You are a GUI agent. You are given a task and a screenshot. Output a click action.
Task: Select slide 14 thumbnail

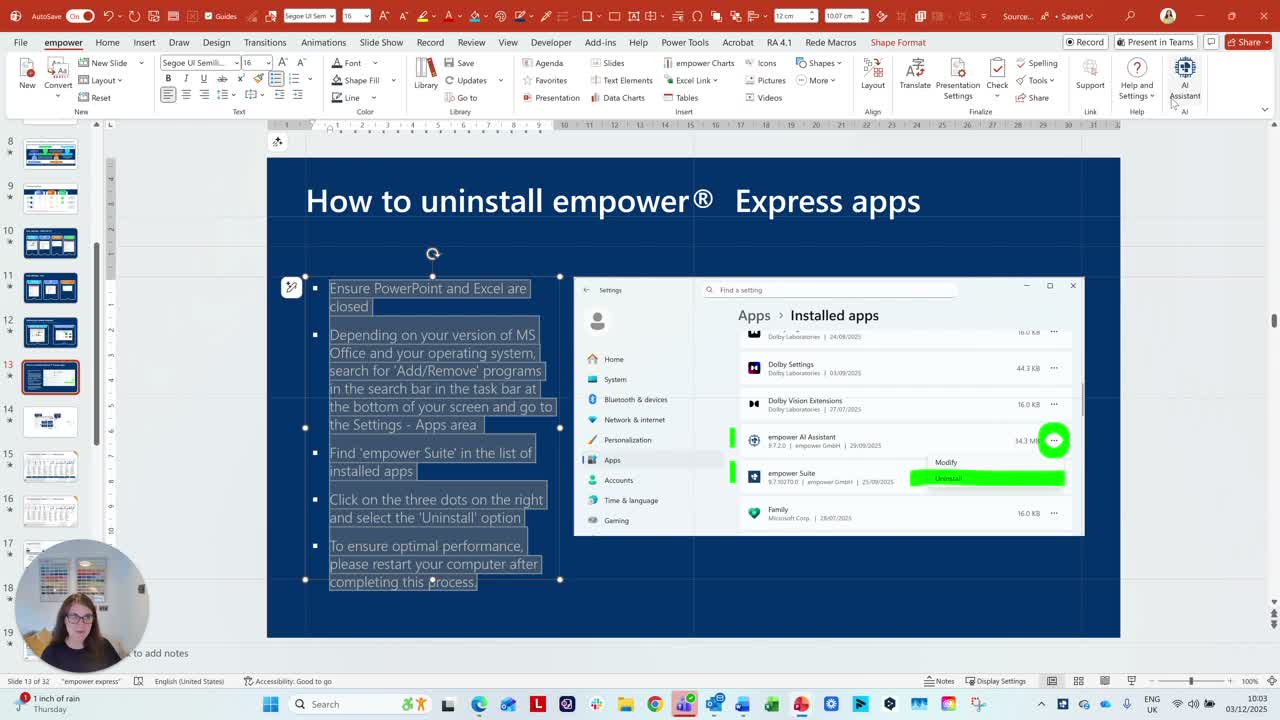click(x=50, y=421)
